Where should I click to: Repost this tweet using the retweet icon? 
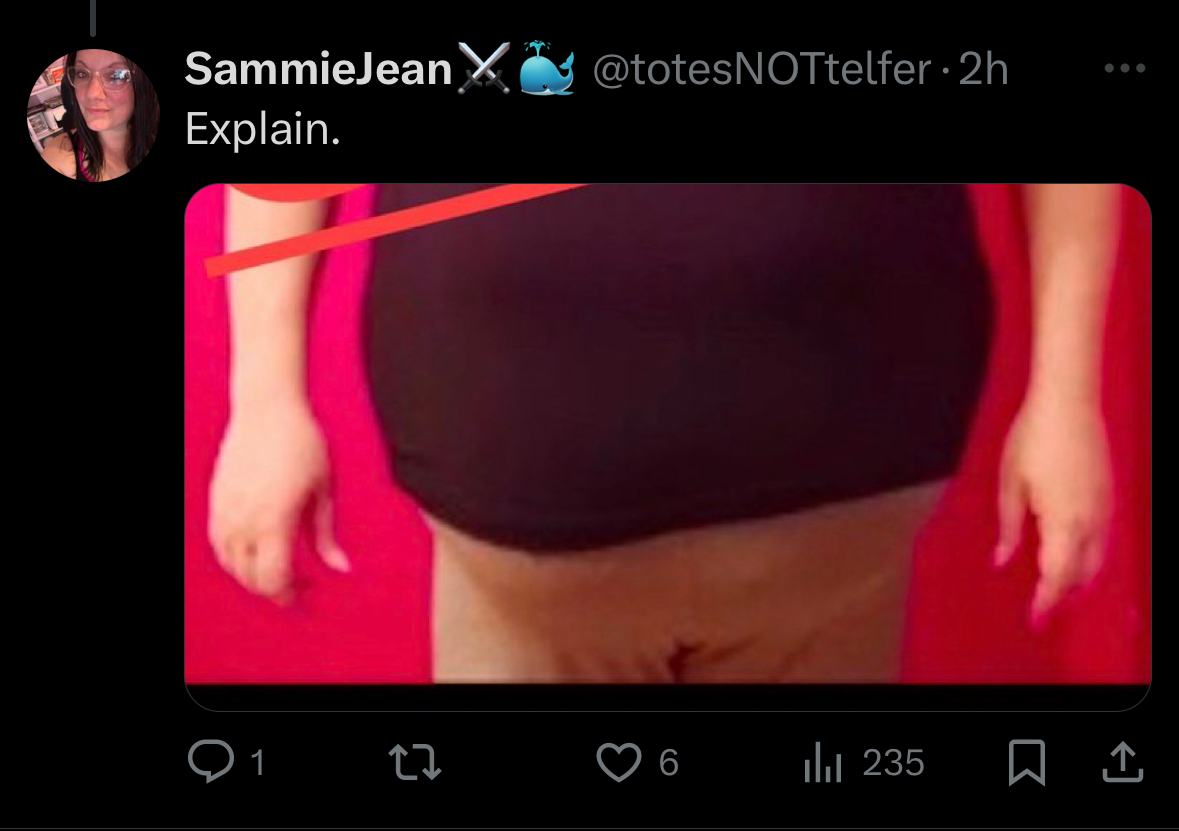coord(414,762)
